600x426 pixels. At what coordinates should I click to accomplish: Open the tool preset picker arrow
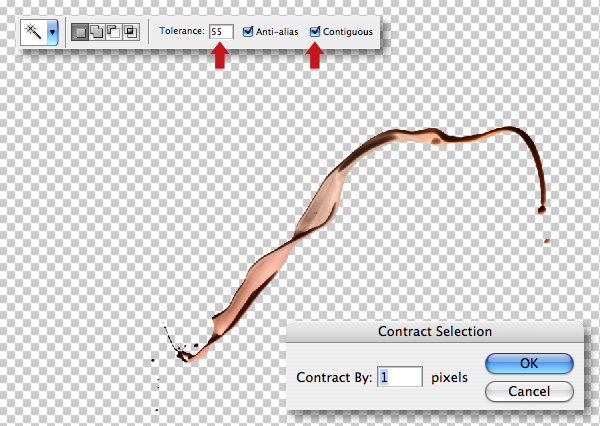[x=52, y=33]
